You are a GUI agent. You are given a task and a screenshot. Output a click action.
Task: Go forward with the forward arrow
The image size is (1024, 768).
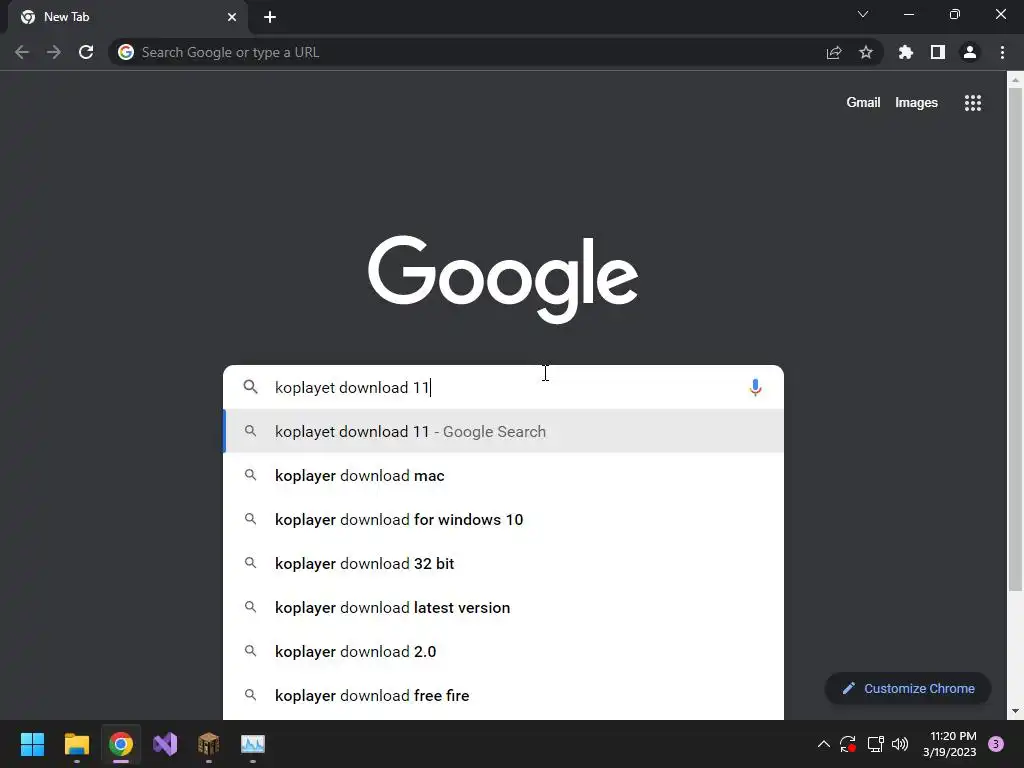[x=54, y=52]
